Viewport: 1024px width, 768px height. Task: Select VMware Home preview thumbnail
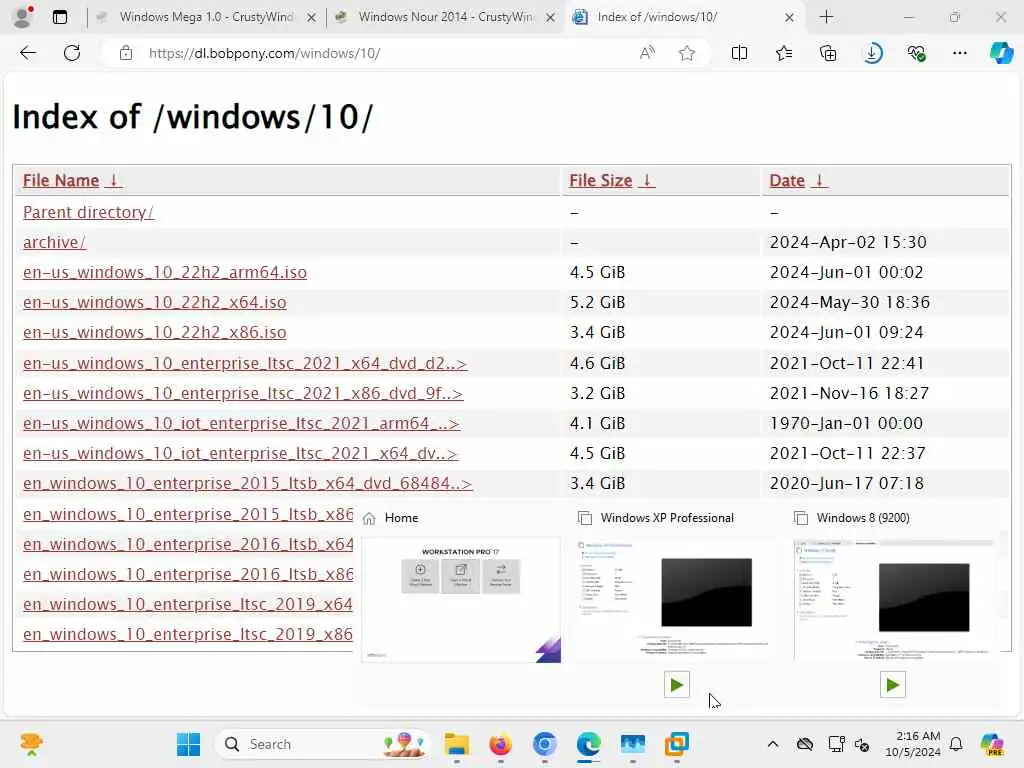460,600
